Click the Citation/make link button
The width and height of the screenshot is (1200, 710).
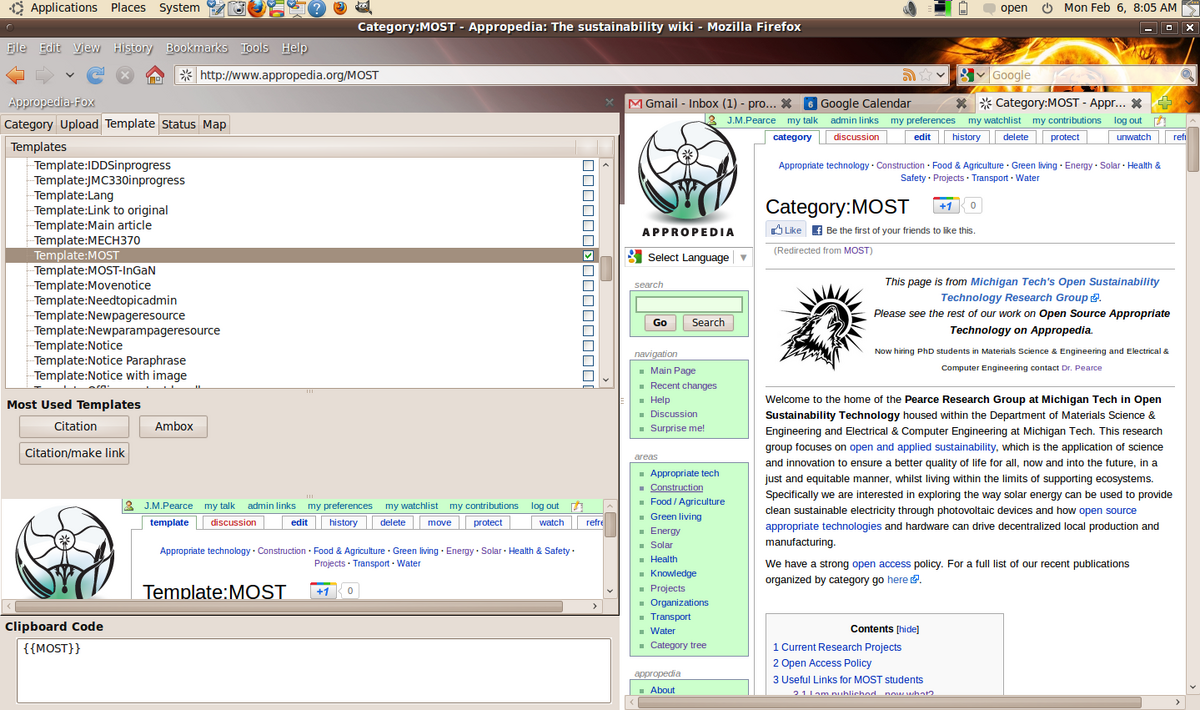(75, 453)
